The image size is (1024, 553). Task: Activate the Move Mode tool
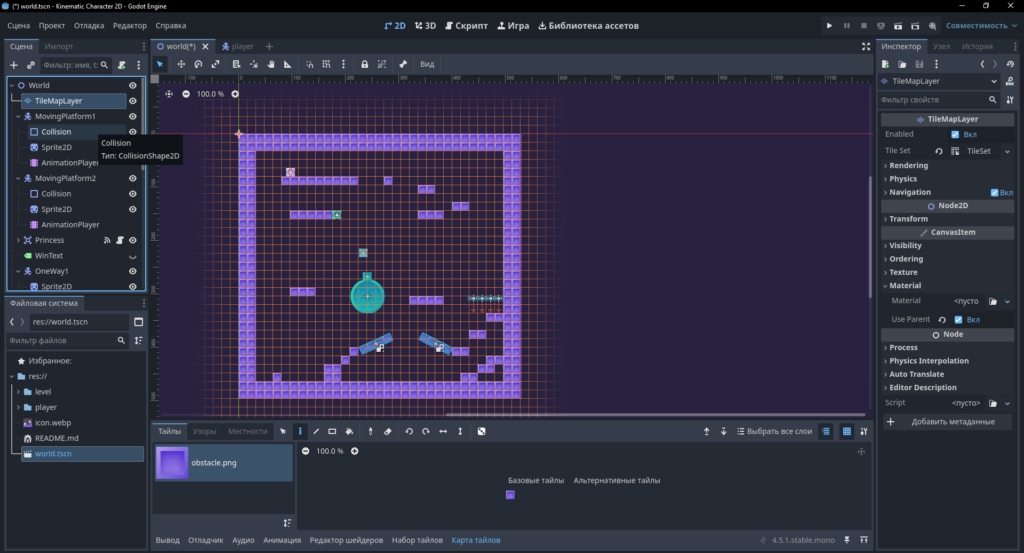coord(181,64)
